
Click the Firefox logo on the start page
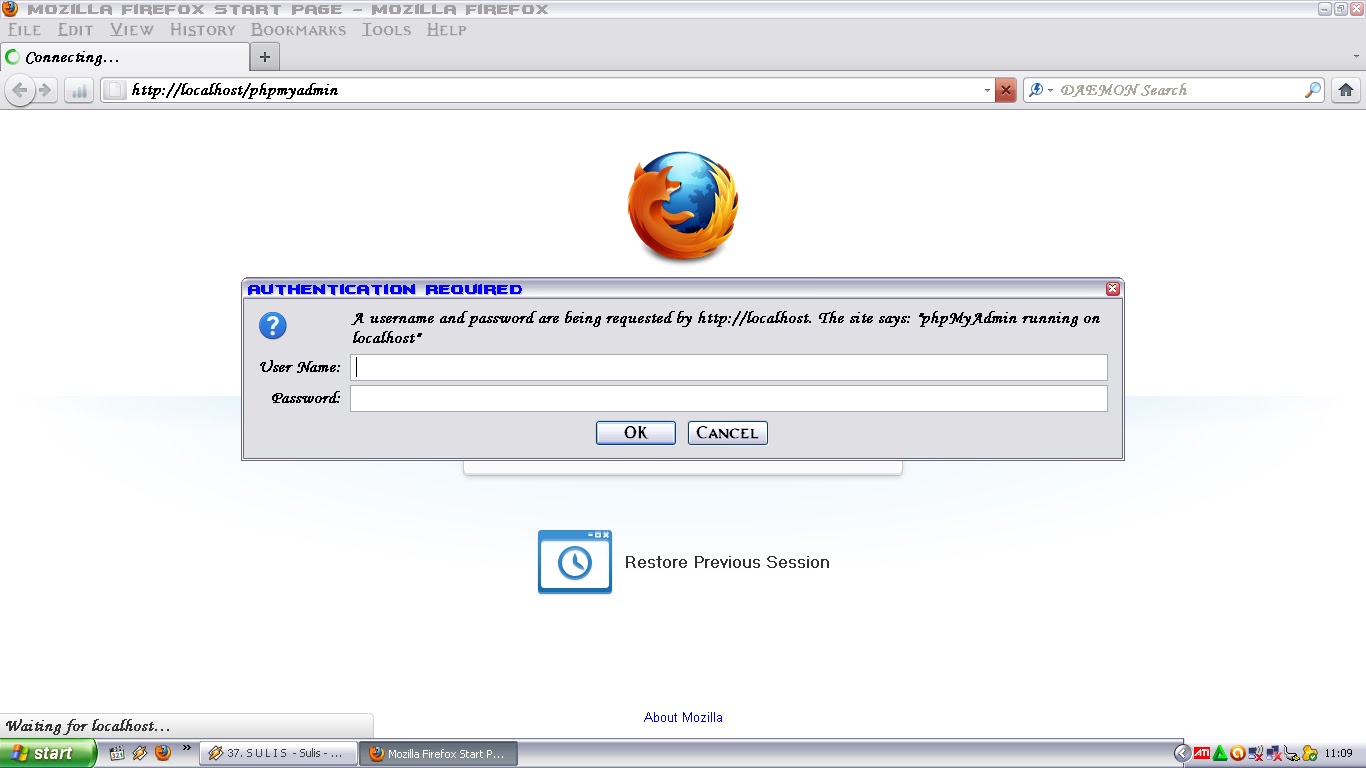click(x=684, y=207)
